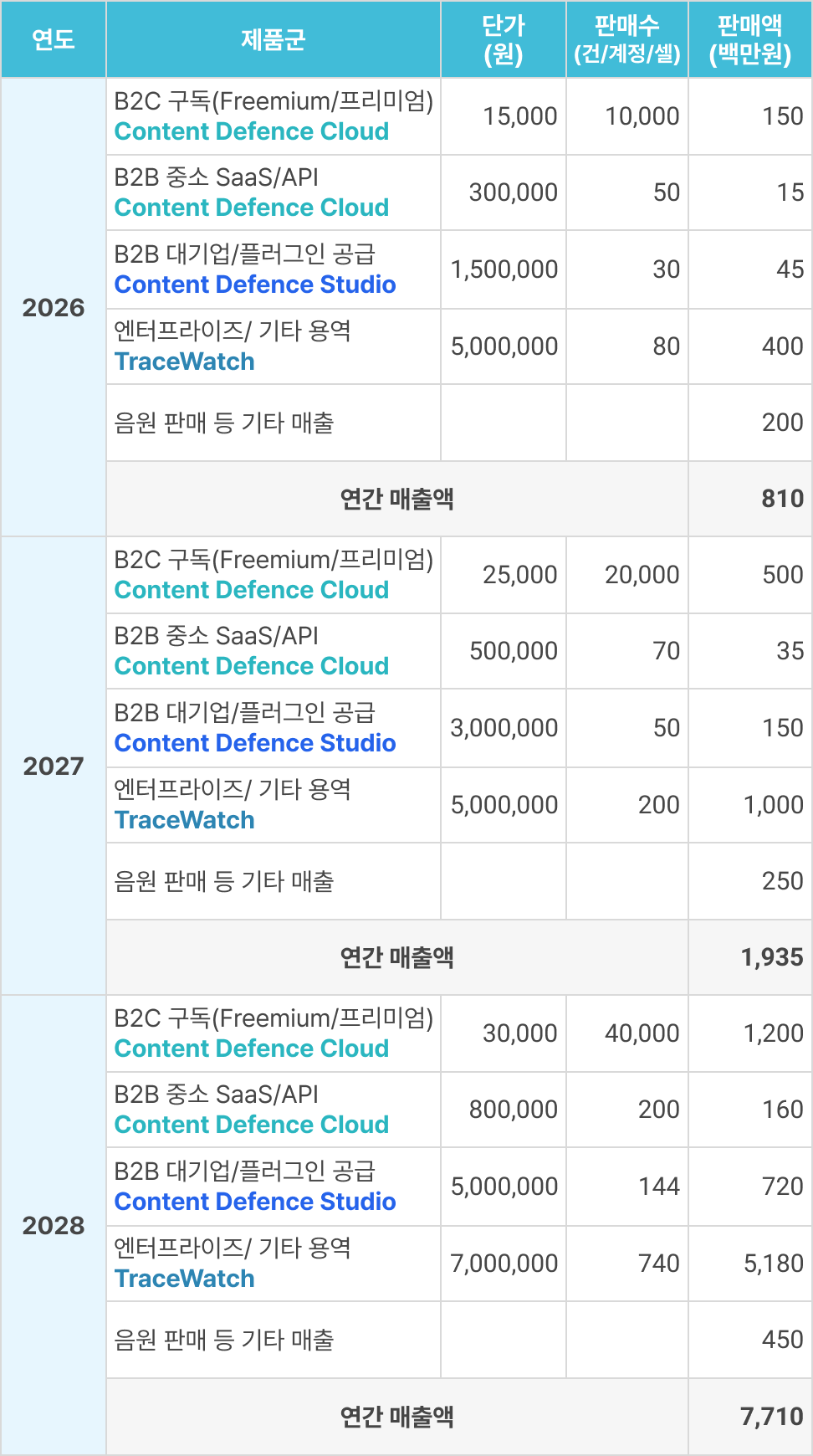Select the 2028 annual total 7,710
This screenshot has width=813, height=1456.
tap(771, 1417)
